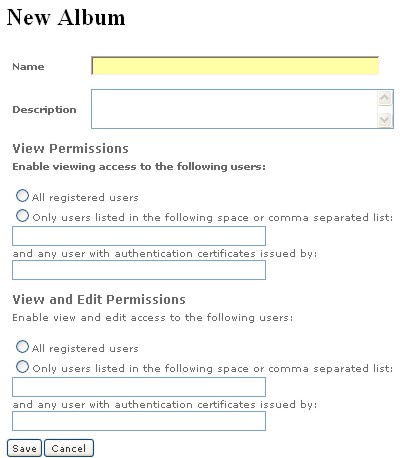Click the View Permissions section heading
This screenshot has width=406, height=458.
click(70, 149)
